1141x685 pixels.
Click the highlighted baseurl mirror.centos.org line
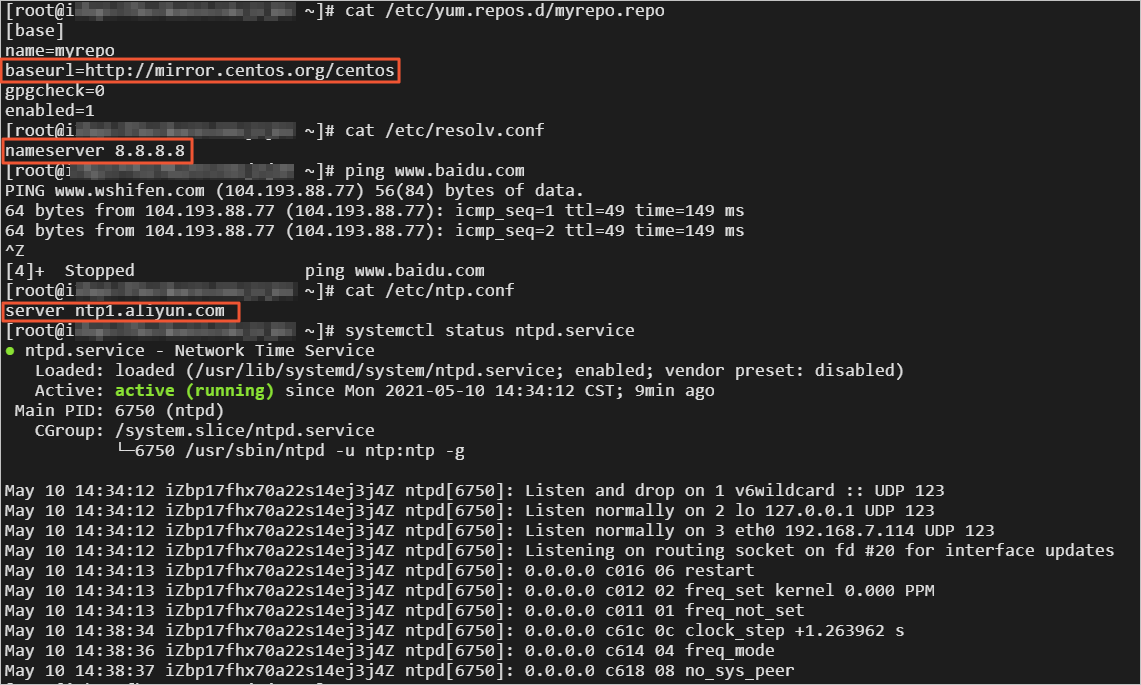[200, 71]
